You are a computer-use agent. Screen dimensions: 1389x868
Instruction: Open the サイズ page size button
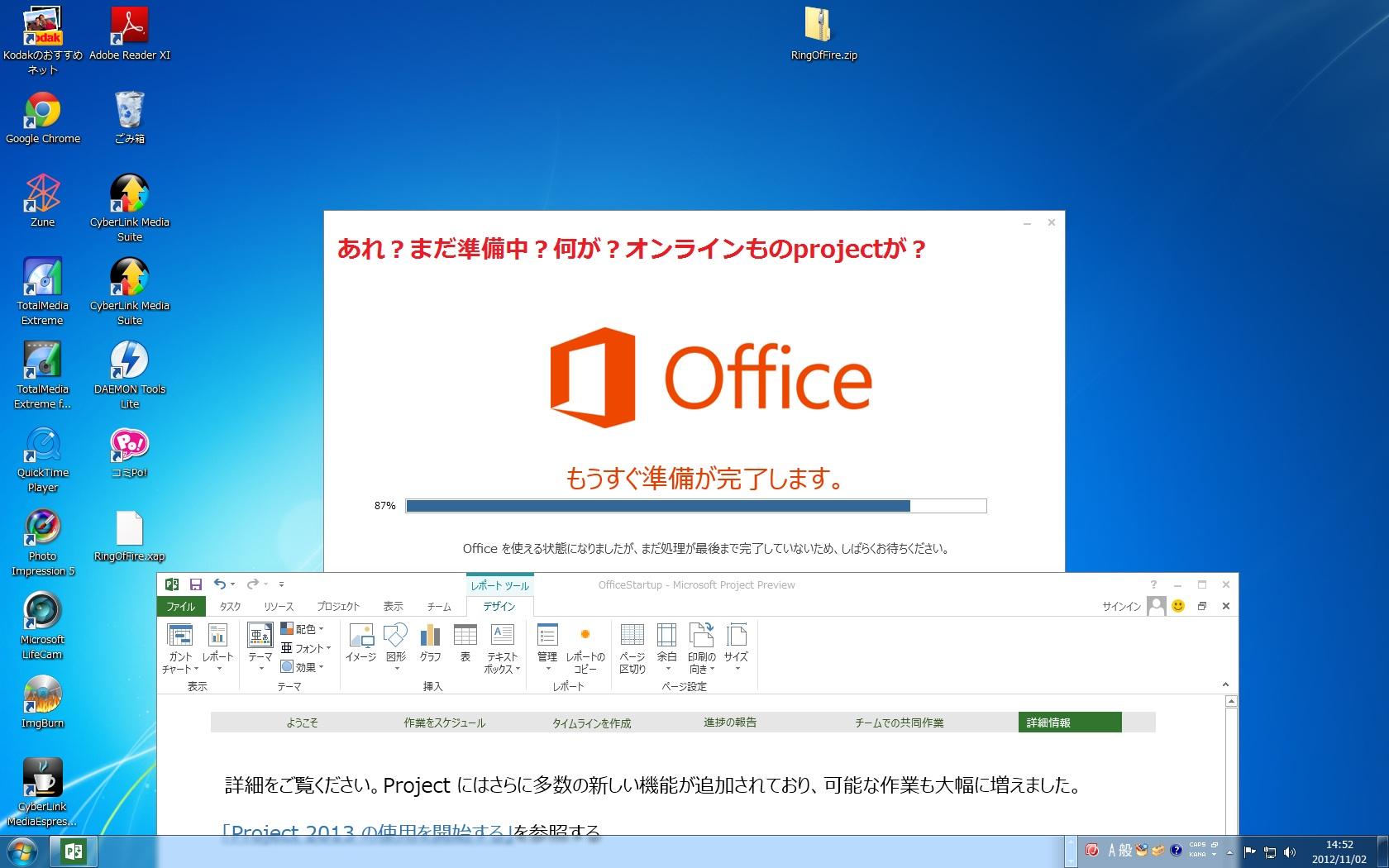tap(736, 648)
